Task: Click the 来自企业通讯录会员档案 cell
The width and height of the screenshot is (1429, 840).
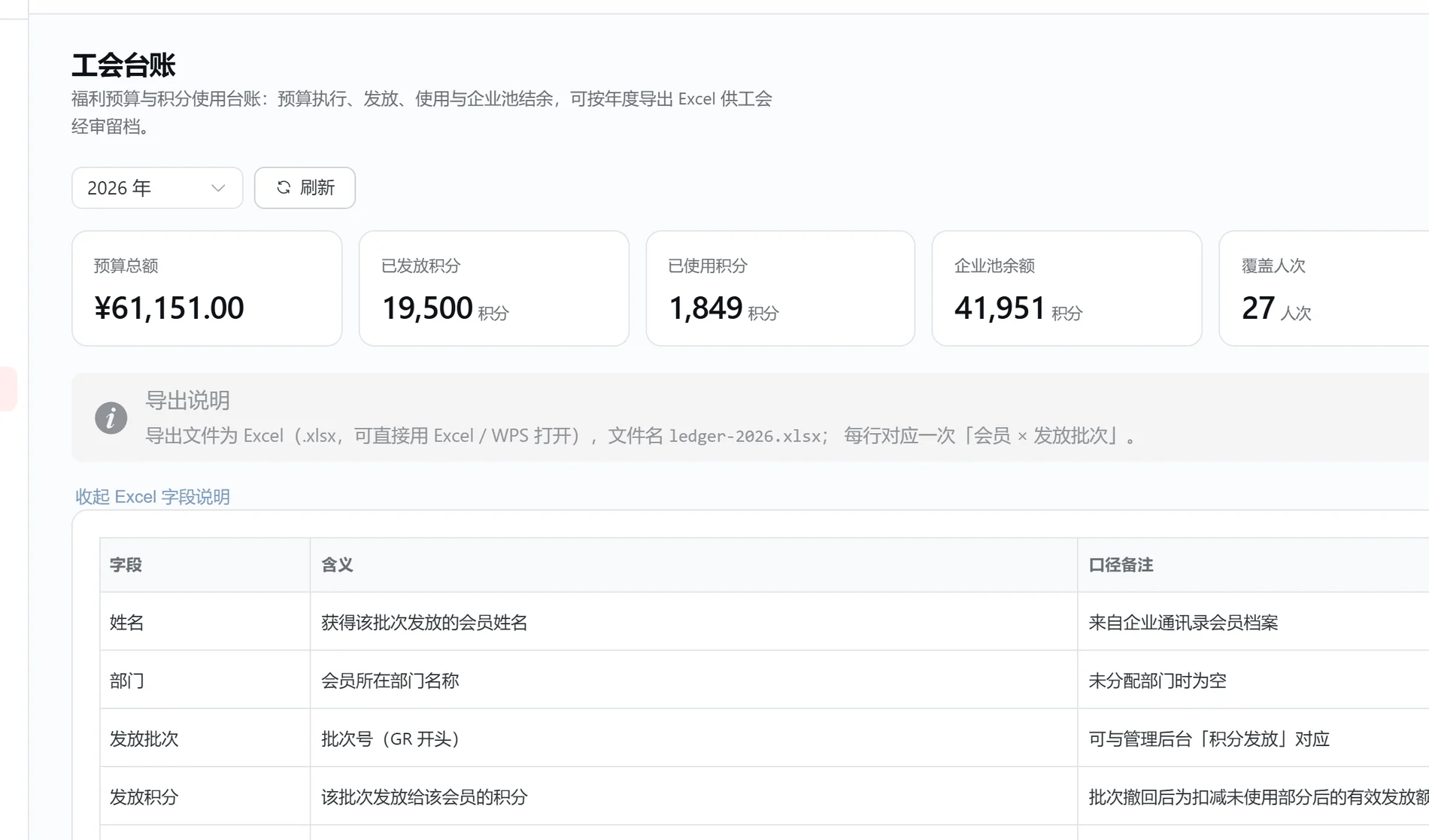Action: click(1253, 622)
